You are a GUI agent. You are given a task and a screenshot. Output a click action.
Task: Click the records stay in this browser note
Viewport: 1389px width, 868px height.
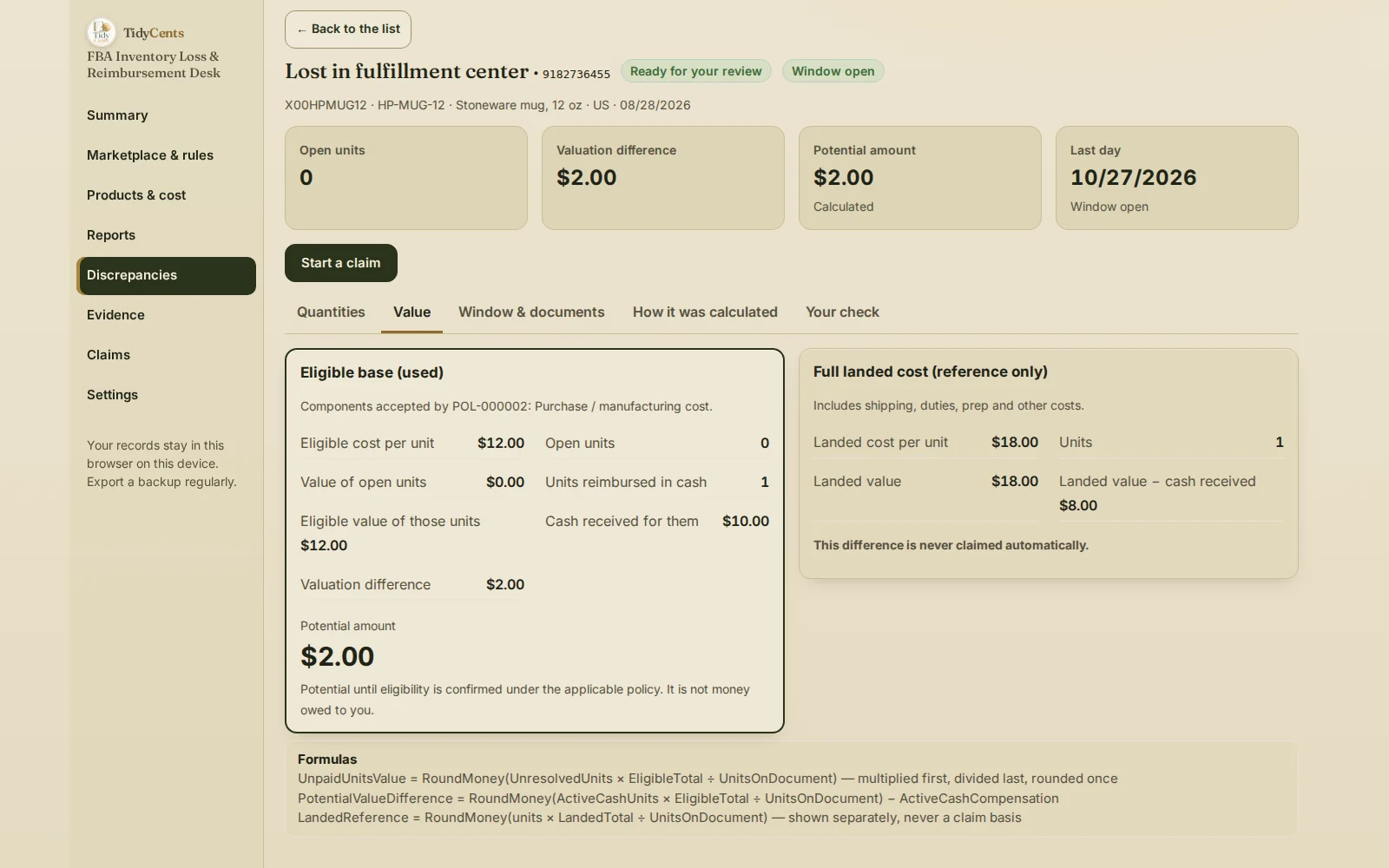(x=161, y=464)
